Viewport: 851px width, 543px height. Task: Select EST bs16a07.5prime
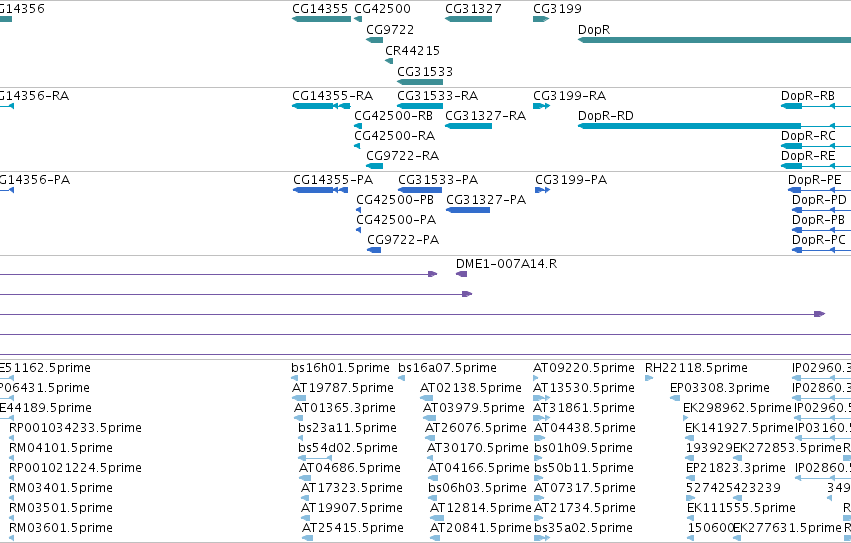pyautogui.click(x=402, y=378)
